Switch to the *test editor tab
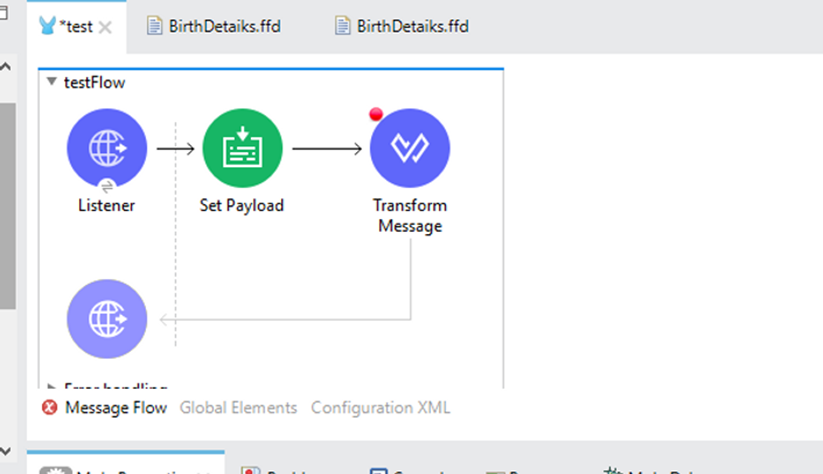The image size is (823, 474). pos(76,27)
